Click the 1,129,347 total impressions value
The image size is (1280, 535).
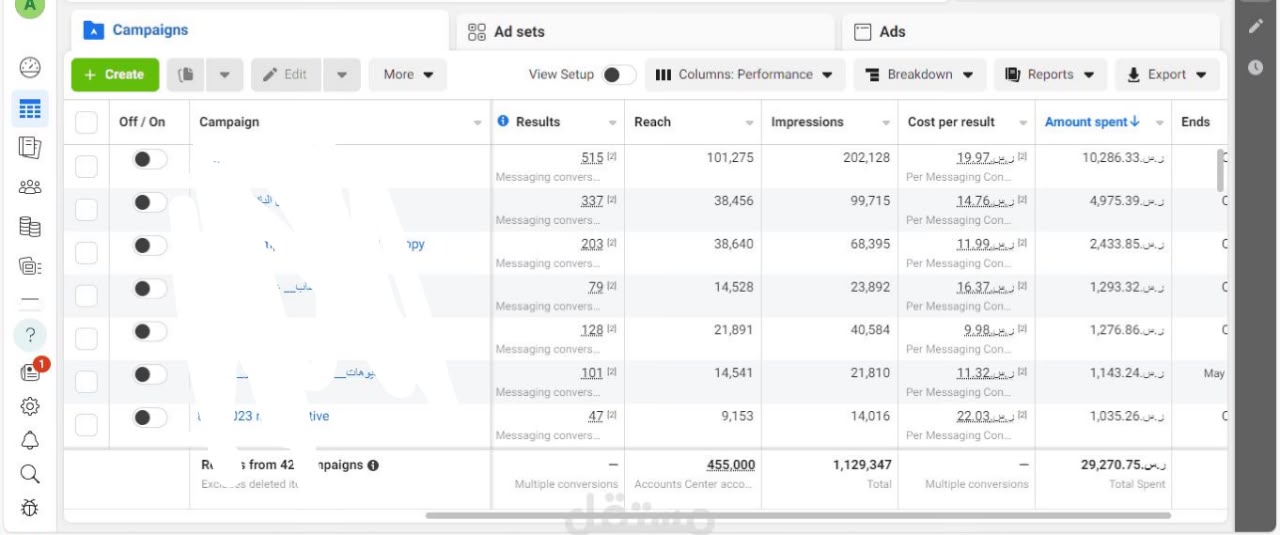coord(862,465)
